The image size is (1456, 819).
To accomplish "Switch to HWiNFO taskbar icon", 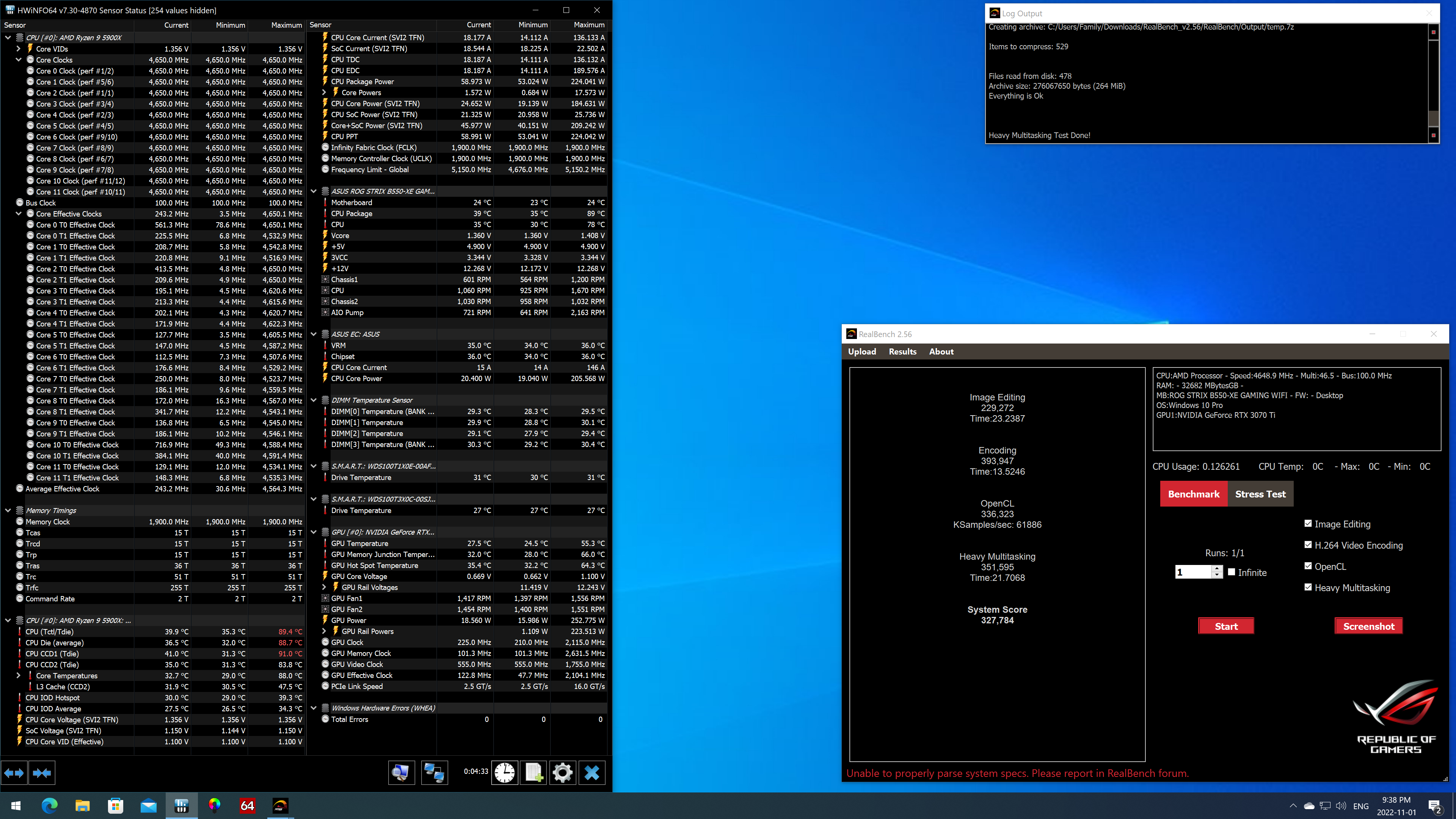I will click(x=182, y=805).
